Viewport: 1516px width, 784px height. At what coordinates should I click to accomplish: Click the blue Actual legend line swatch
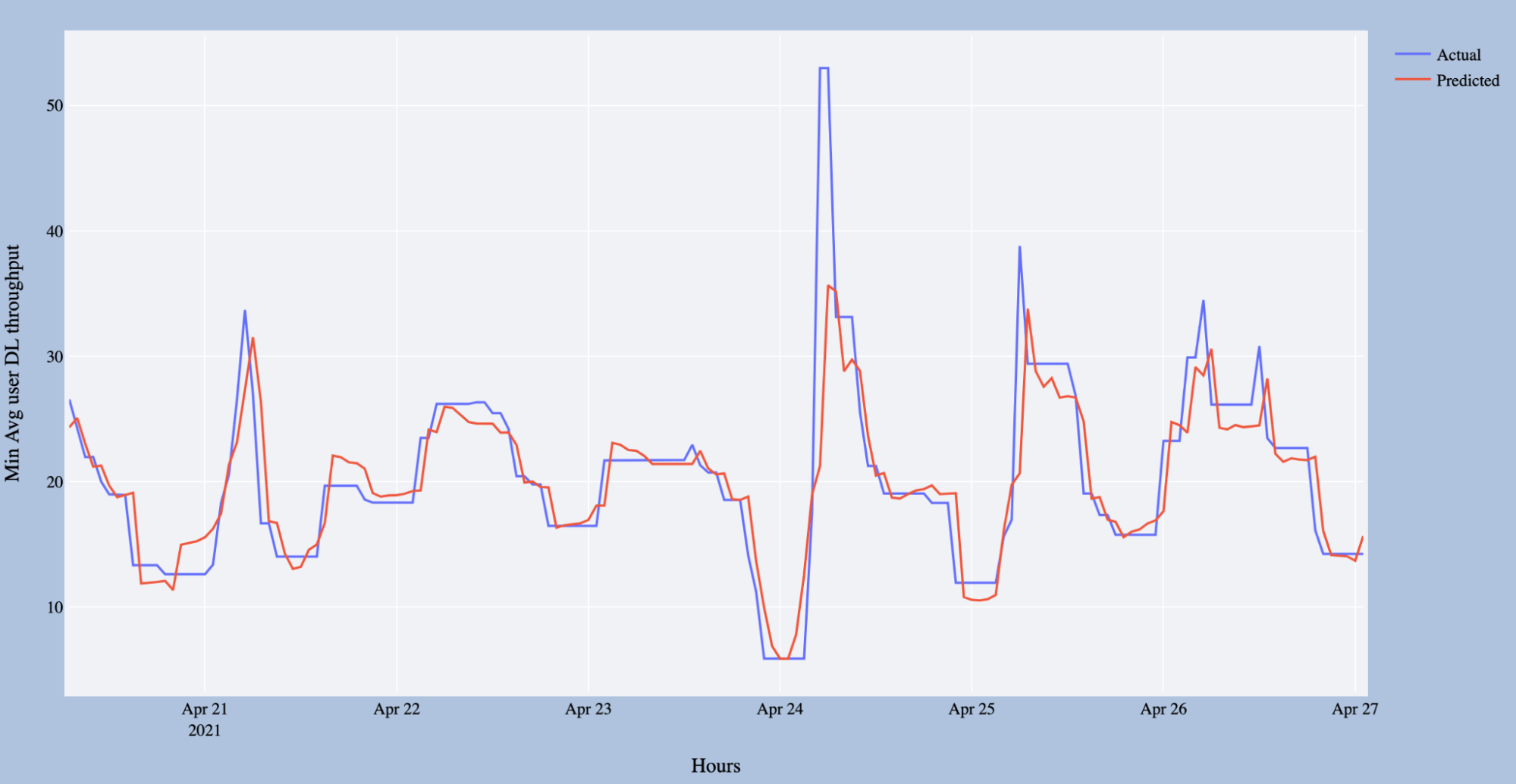(x=1412, y=55)
